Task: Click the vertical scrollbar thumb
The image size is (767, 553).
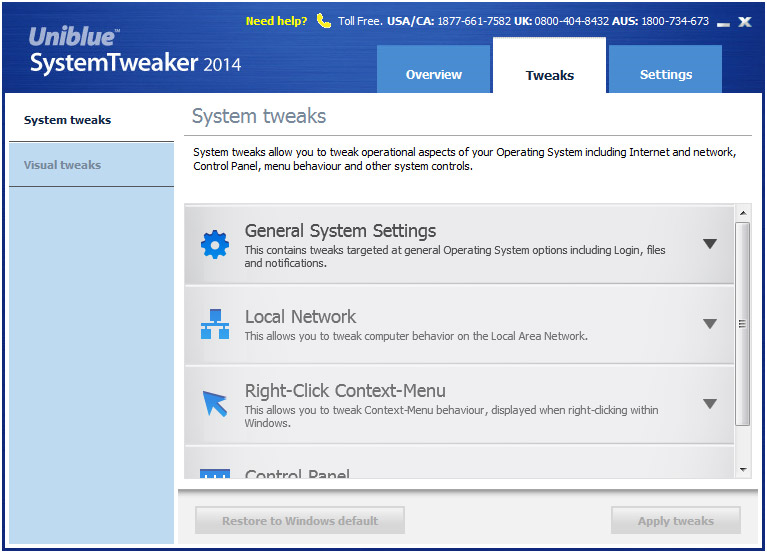Action: [743, 324]
